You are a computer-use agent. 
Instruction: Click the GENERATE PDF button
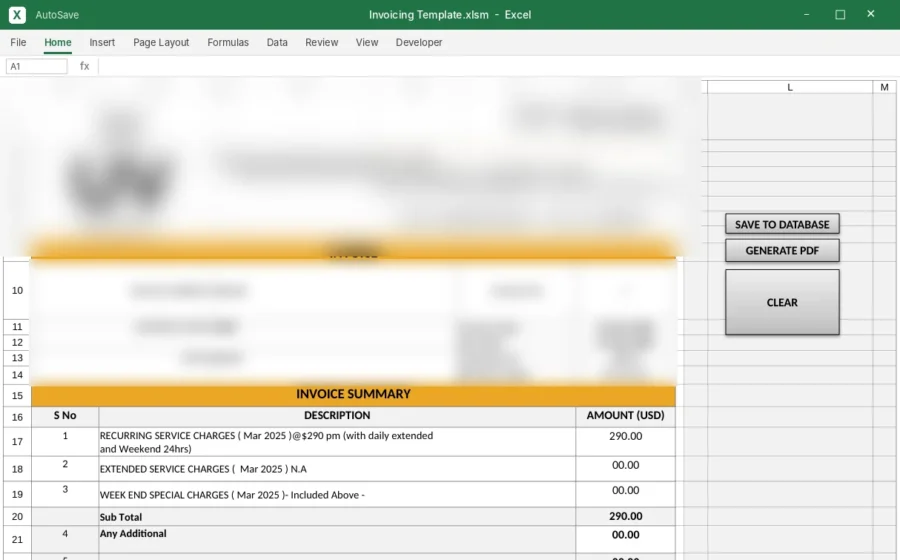(x=782, y=250)
